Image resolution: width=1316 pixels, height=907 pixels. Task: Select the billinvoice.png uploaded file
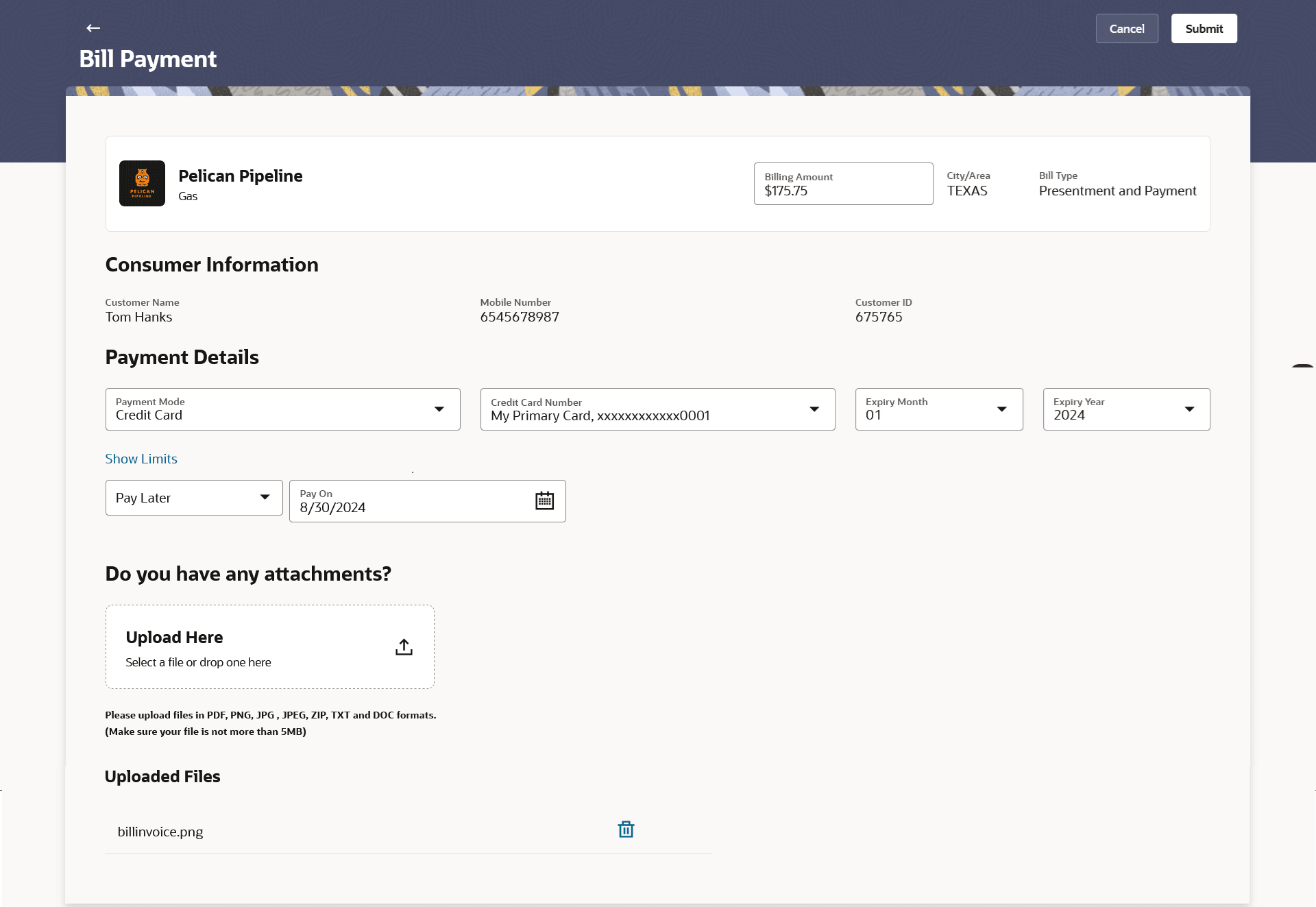(160, 832)
